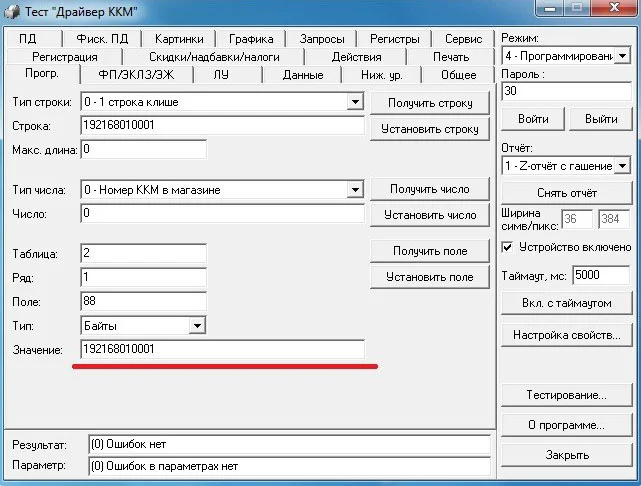Image resolution: width=641 pixels, height=486 pixels.
Task: Select the Скидки/надбавки/налоги tab
Action: (214, 57)
